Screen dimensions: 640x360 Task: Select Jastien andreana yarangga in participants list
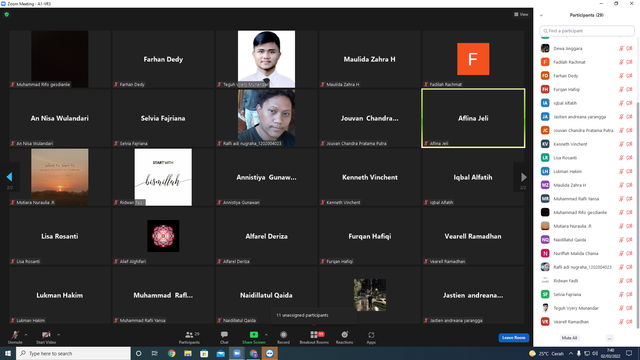[586, 117]
